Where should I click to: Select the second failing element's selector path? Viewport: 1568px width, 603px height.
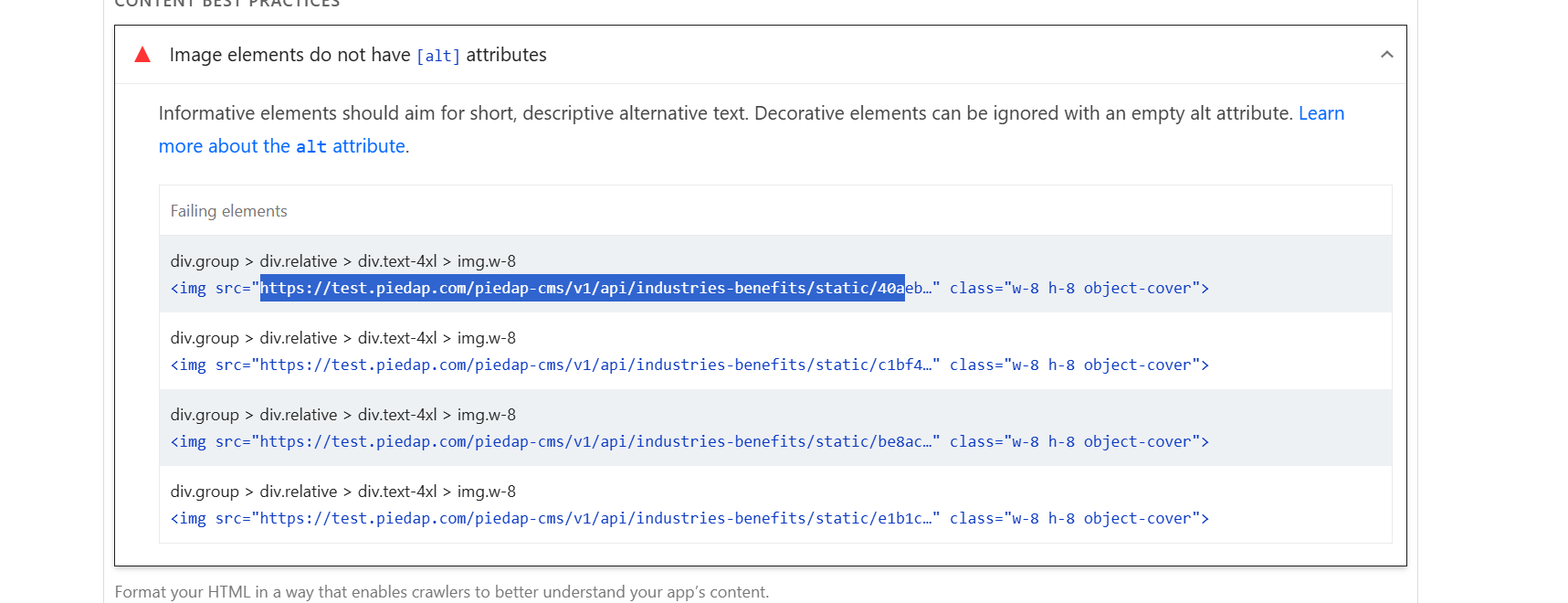click(342, 338)
